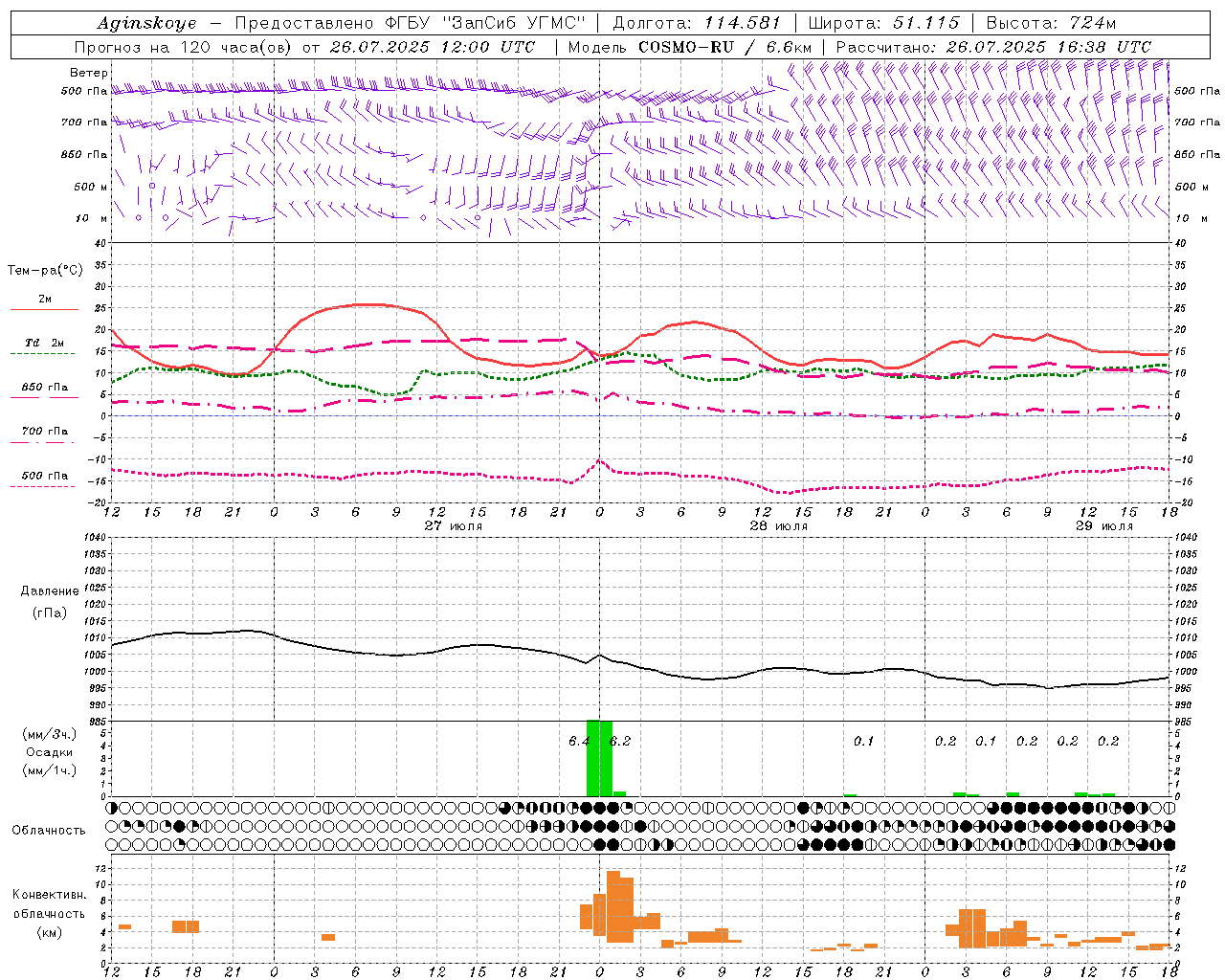1225x980 pixels.
Task: Click the tallest green precipitation bar
Action: [592, 757]
